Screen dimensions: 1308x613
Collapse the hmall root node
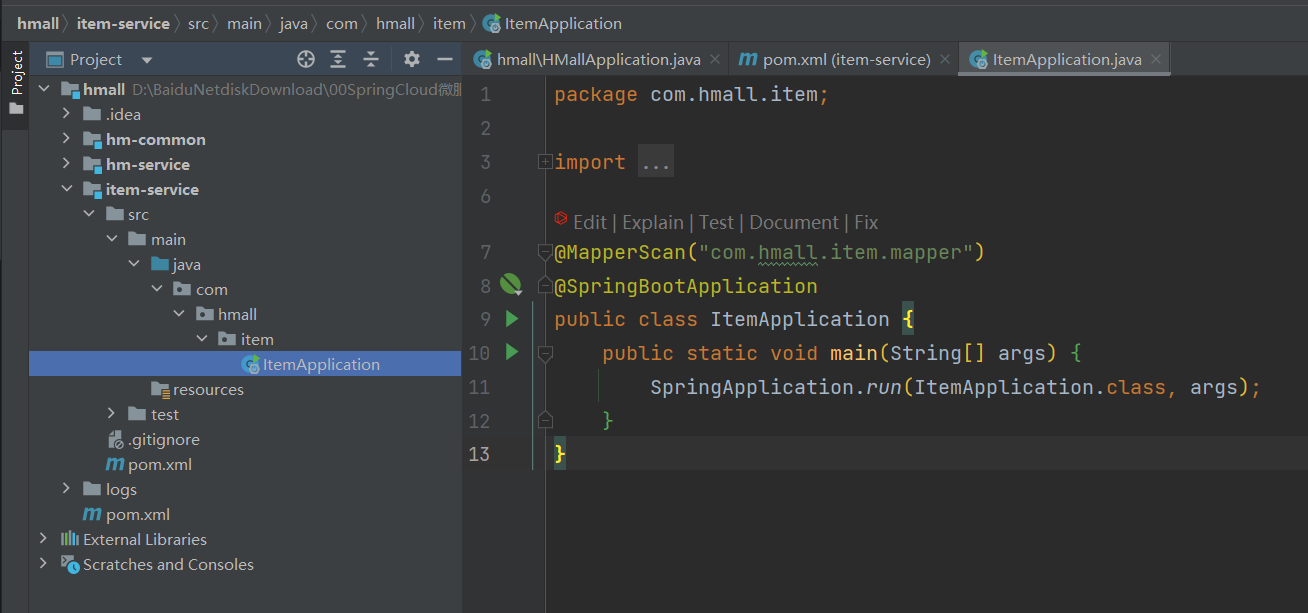pos(43,89)
